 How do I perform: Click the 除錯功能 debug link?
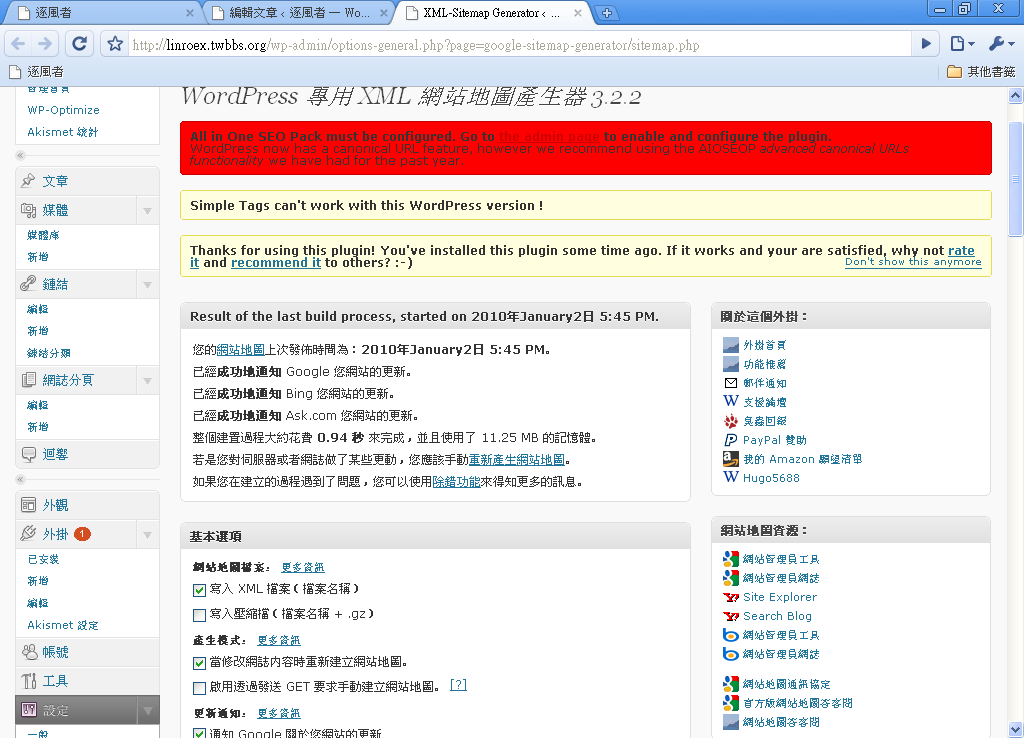[456, 482]
